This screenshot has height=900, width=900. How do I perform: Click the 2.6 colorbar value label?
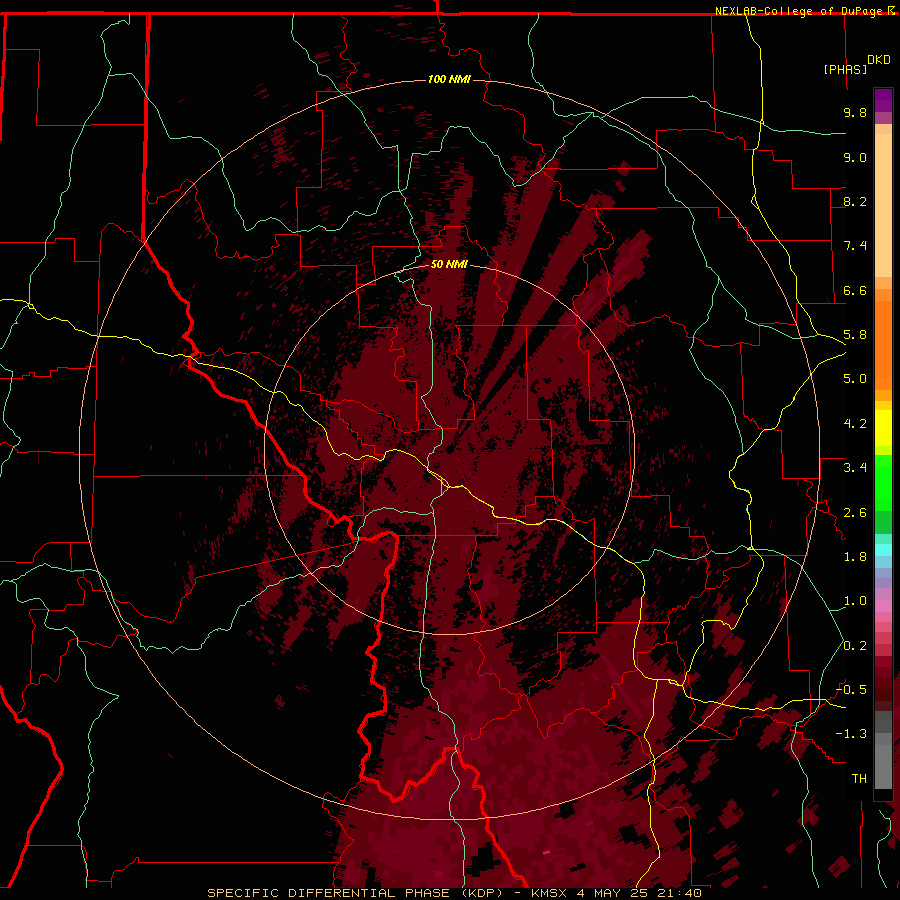click(x=855, y=513)
